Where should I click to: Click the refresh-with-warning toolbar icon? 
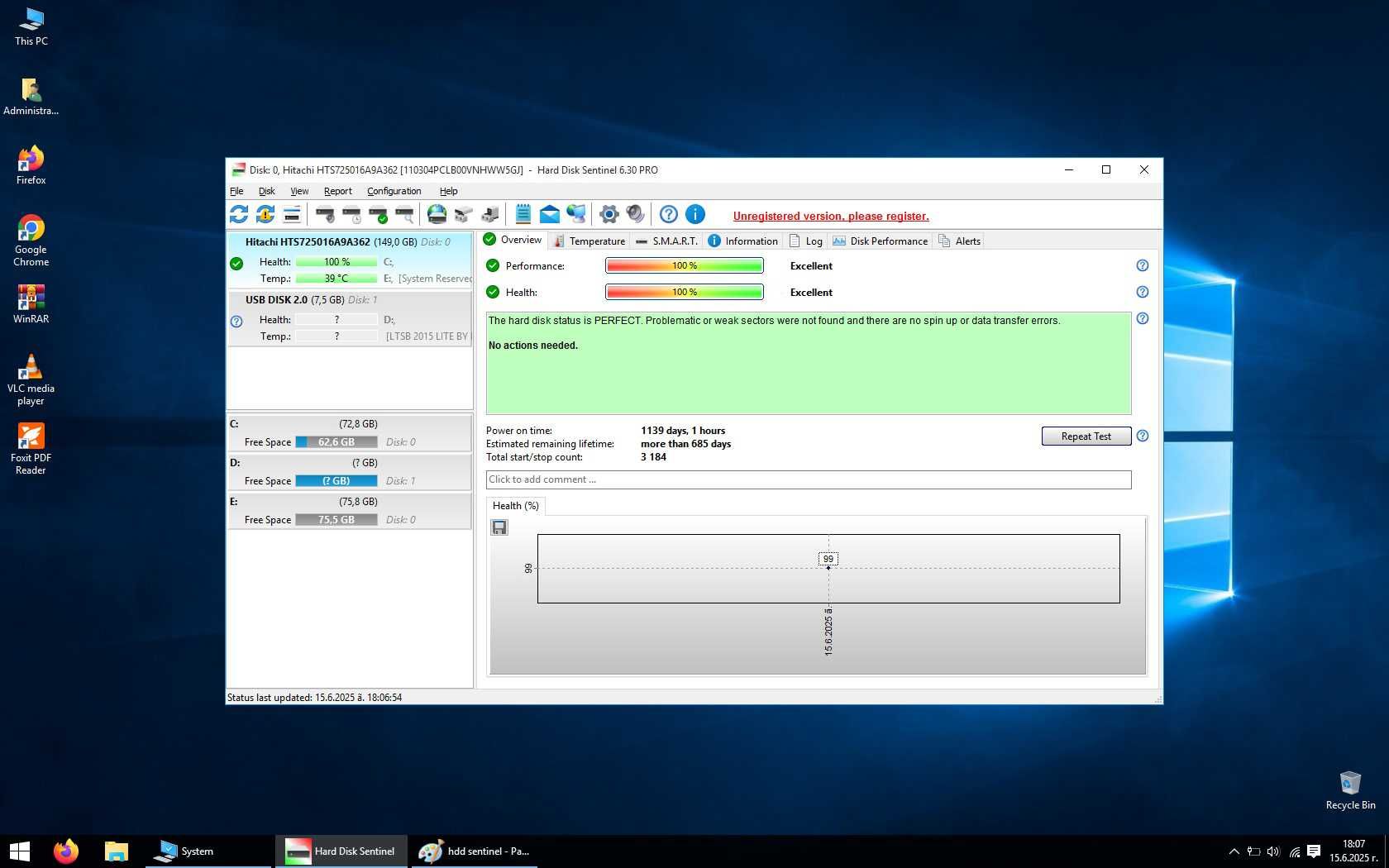coord(265,215)
